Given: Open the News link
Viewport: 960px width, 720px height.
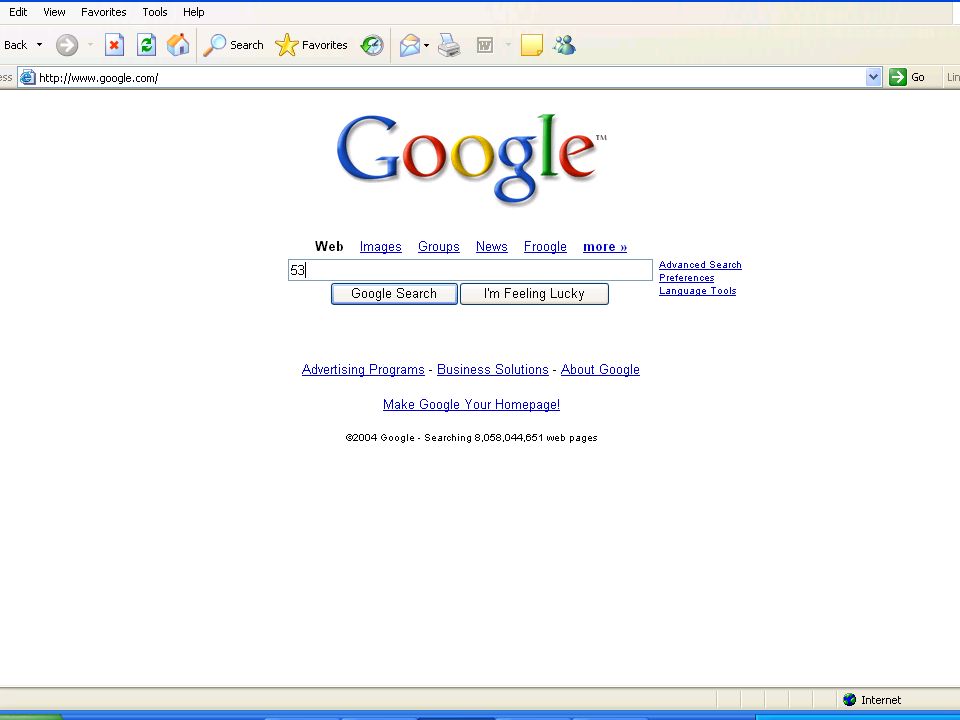Looking at the screenshot, I should click(x=492, y=246).
